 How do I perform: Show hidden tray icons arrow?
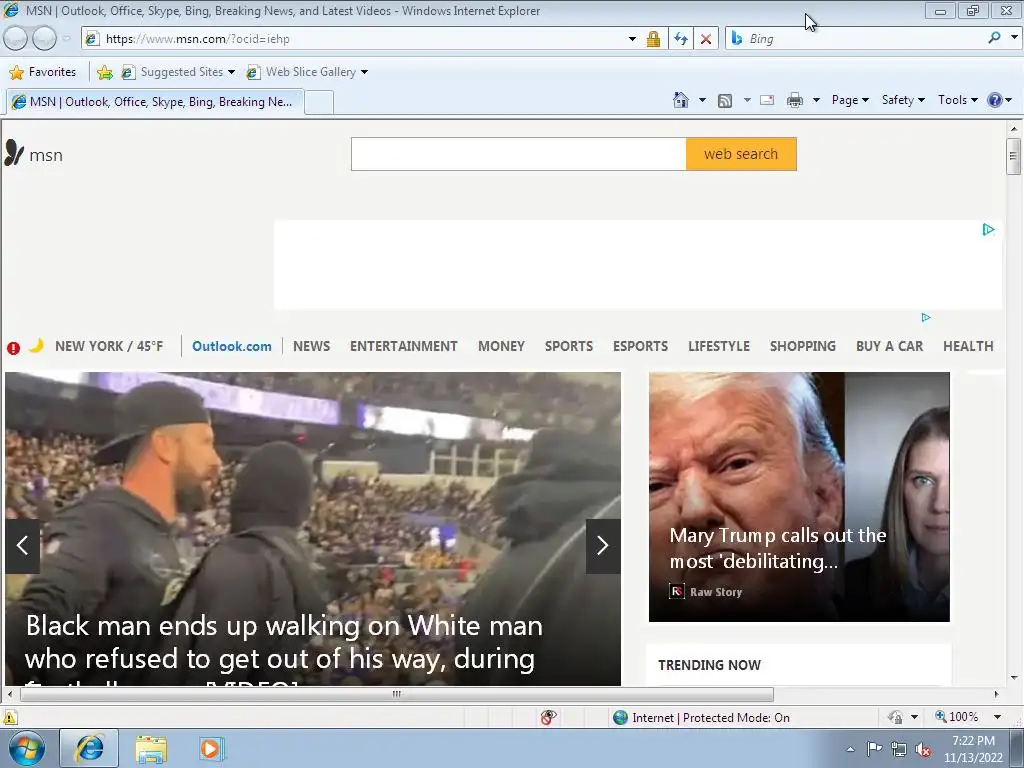(850, 749)
